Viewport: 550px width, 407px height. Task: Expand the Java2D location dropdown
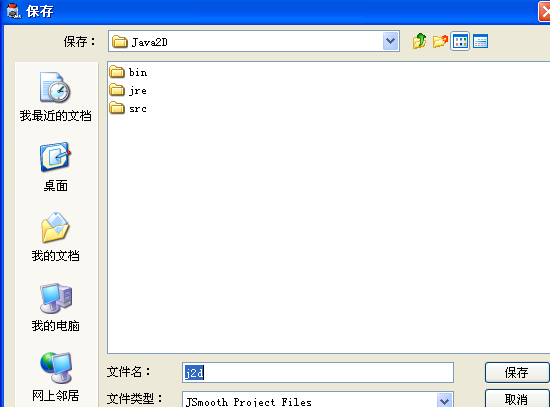[390, 41]
